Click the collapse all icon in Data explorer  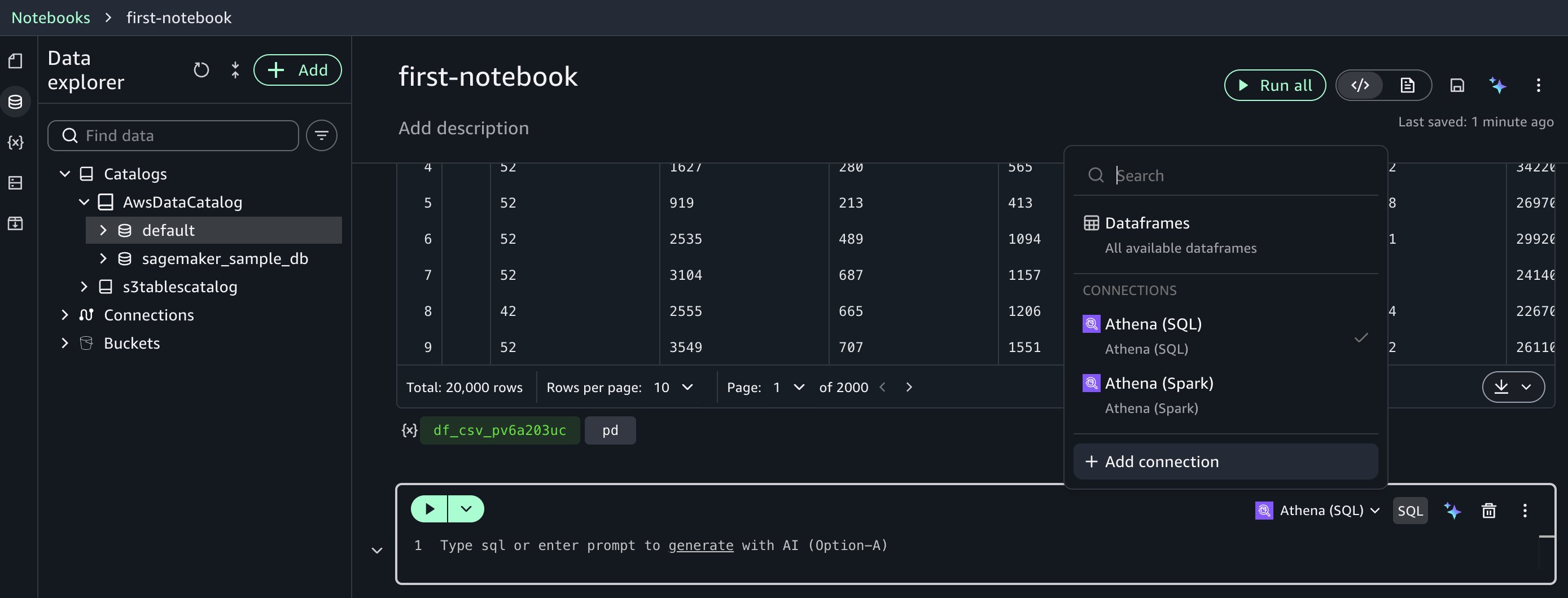point(235,70)
